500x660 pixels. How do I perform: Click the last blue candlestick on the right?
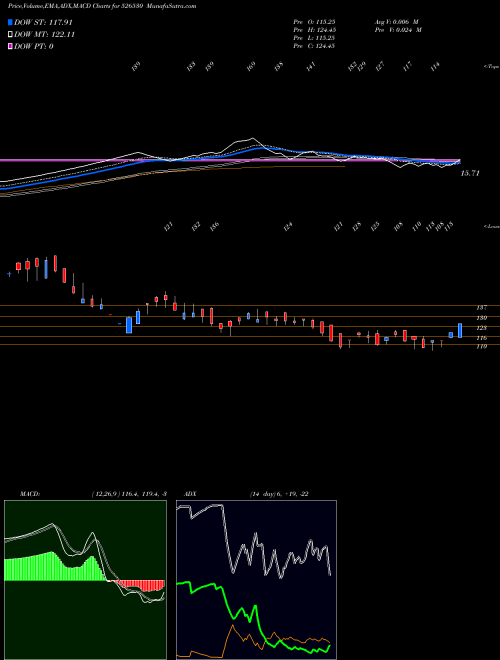click(x=460, y=330)
